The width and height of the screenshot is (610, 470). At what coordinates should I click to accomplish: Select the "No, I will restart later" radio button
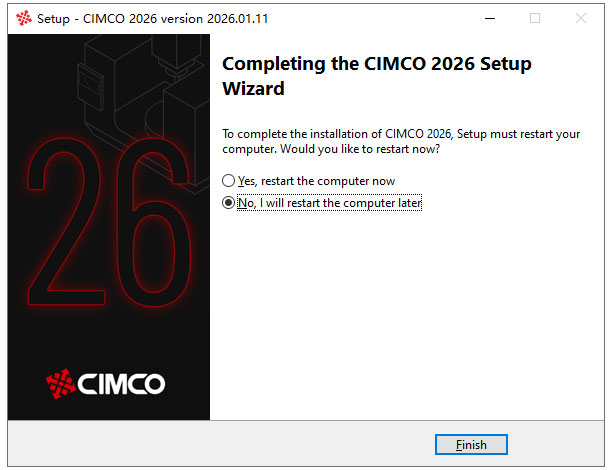coord(228,203)
